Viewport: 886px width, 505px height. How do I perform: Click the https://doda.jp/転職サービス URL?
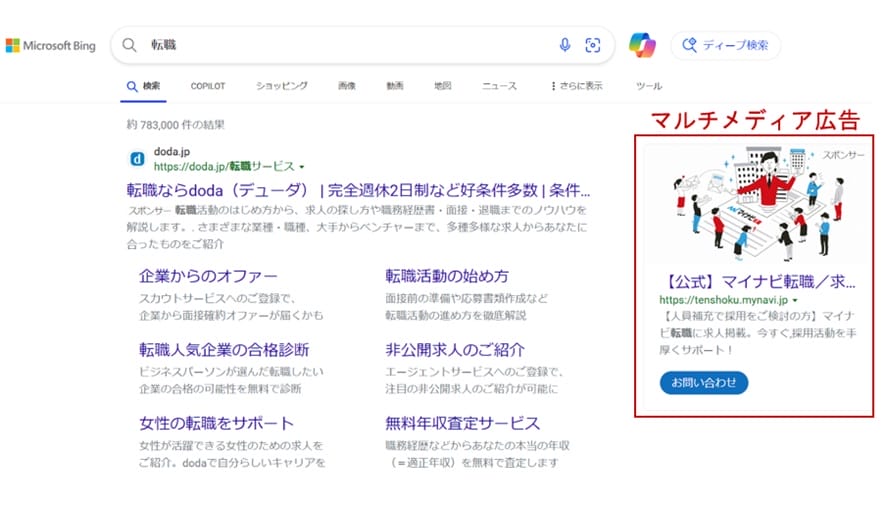[224, 167]
